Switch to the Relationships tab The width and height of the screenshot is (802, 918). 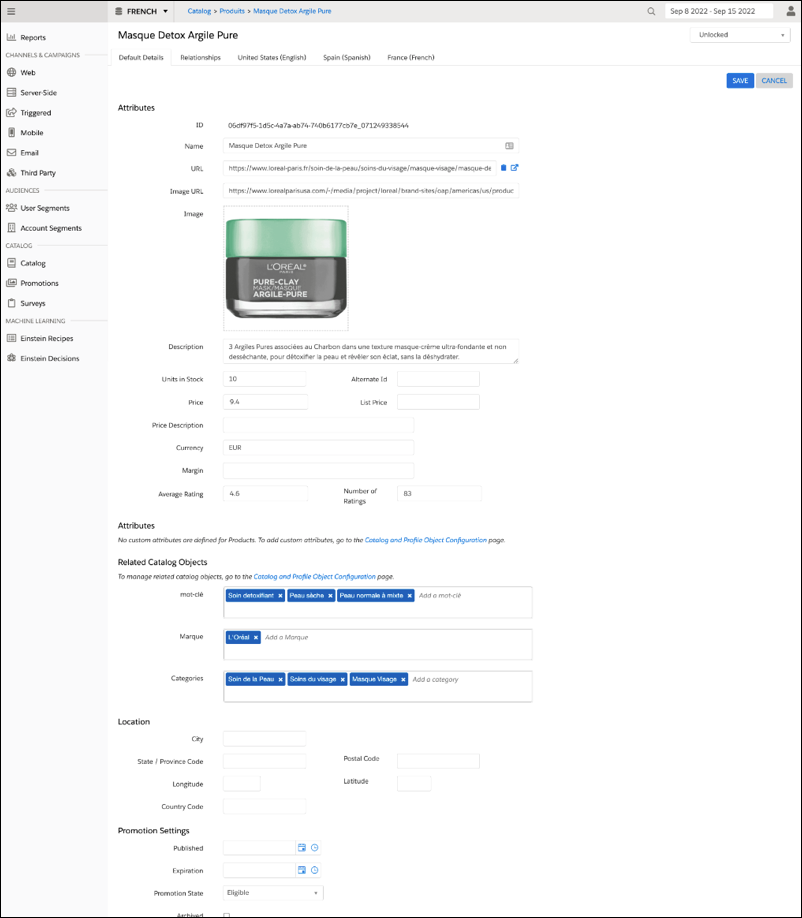coord(200,57)
